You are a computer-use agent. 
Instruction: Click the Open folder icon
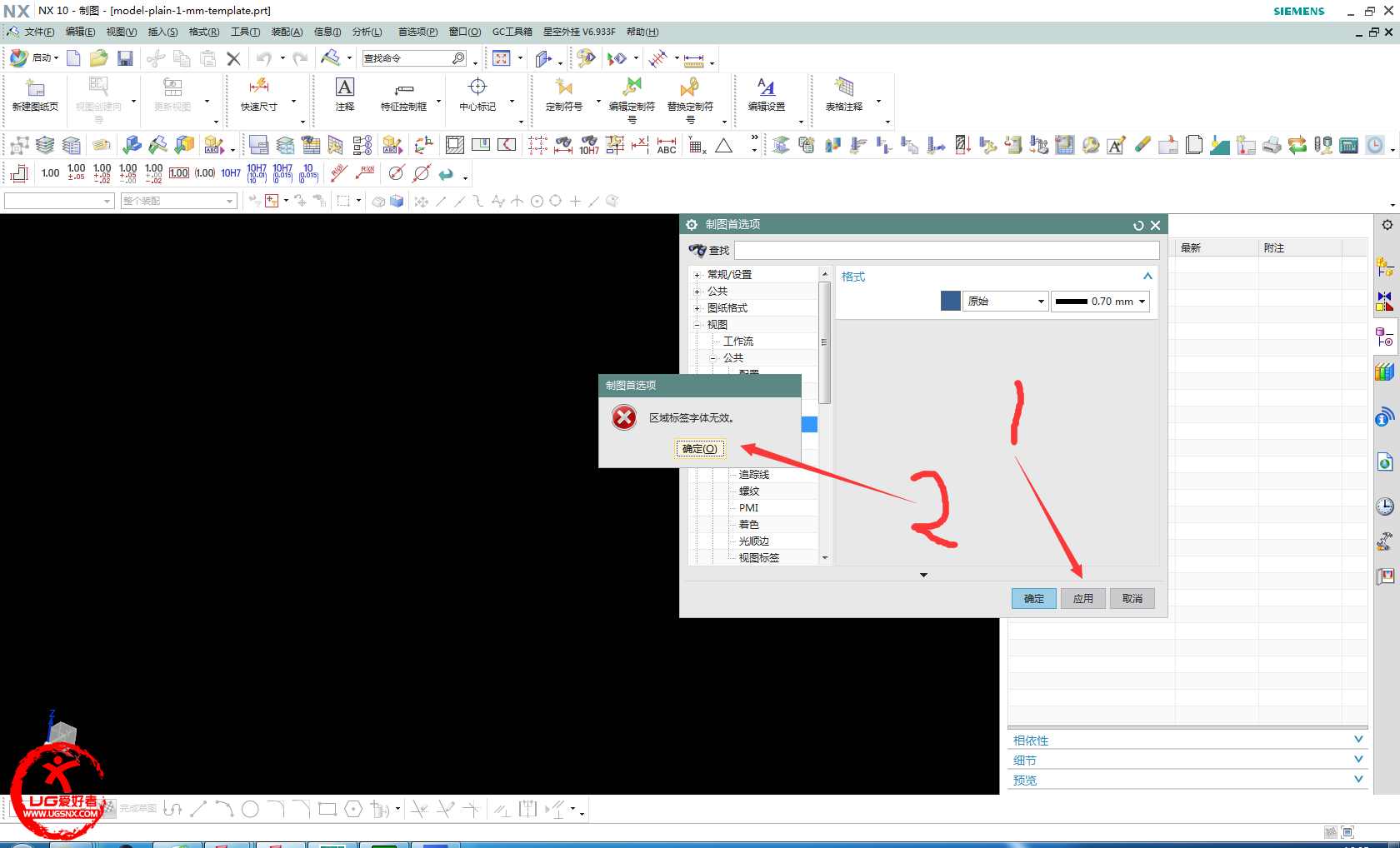pyautogui.click(x=98, y=58)
